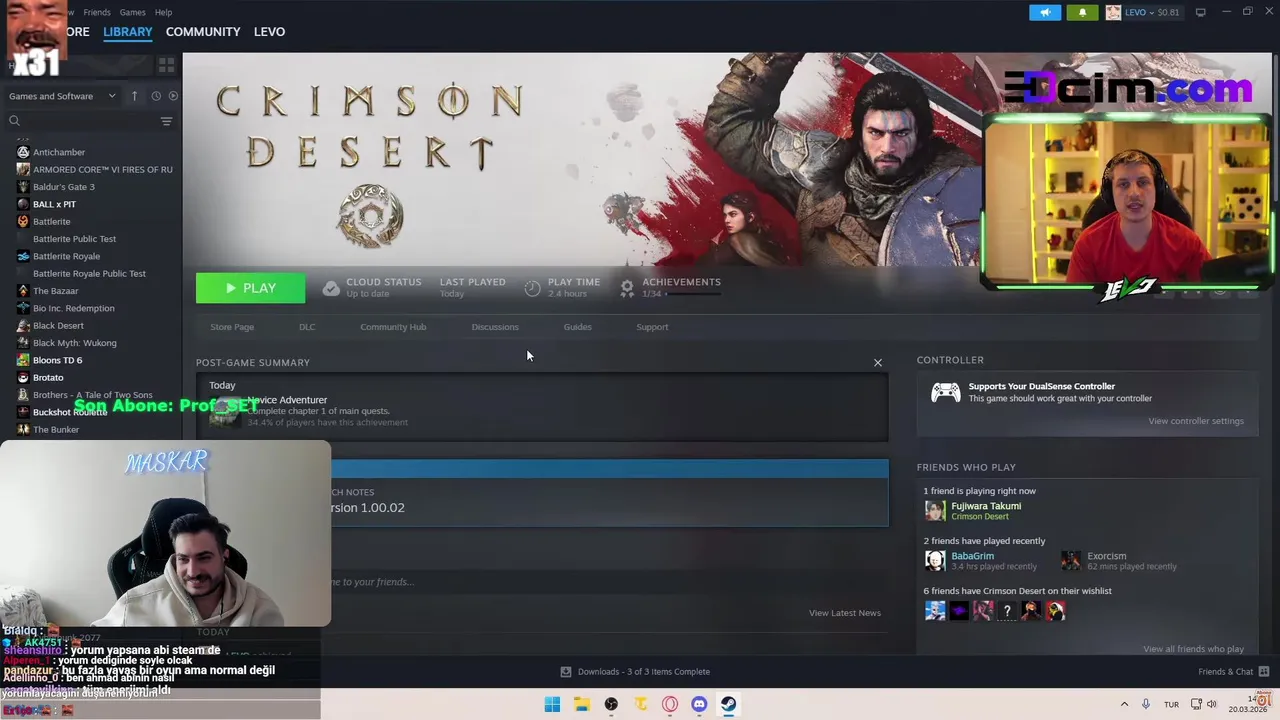This screenshot has height=720, width=1280.
Task: Click the Battlerite game icon
Action: point(23,221)
